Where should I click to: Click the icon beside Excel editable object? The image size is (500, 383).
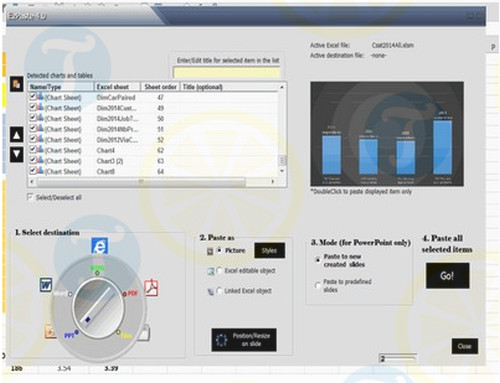pos(211,272)
